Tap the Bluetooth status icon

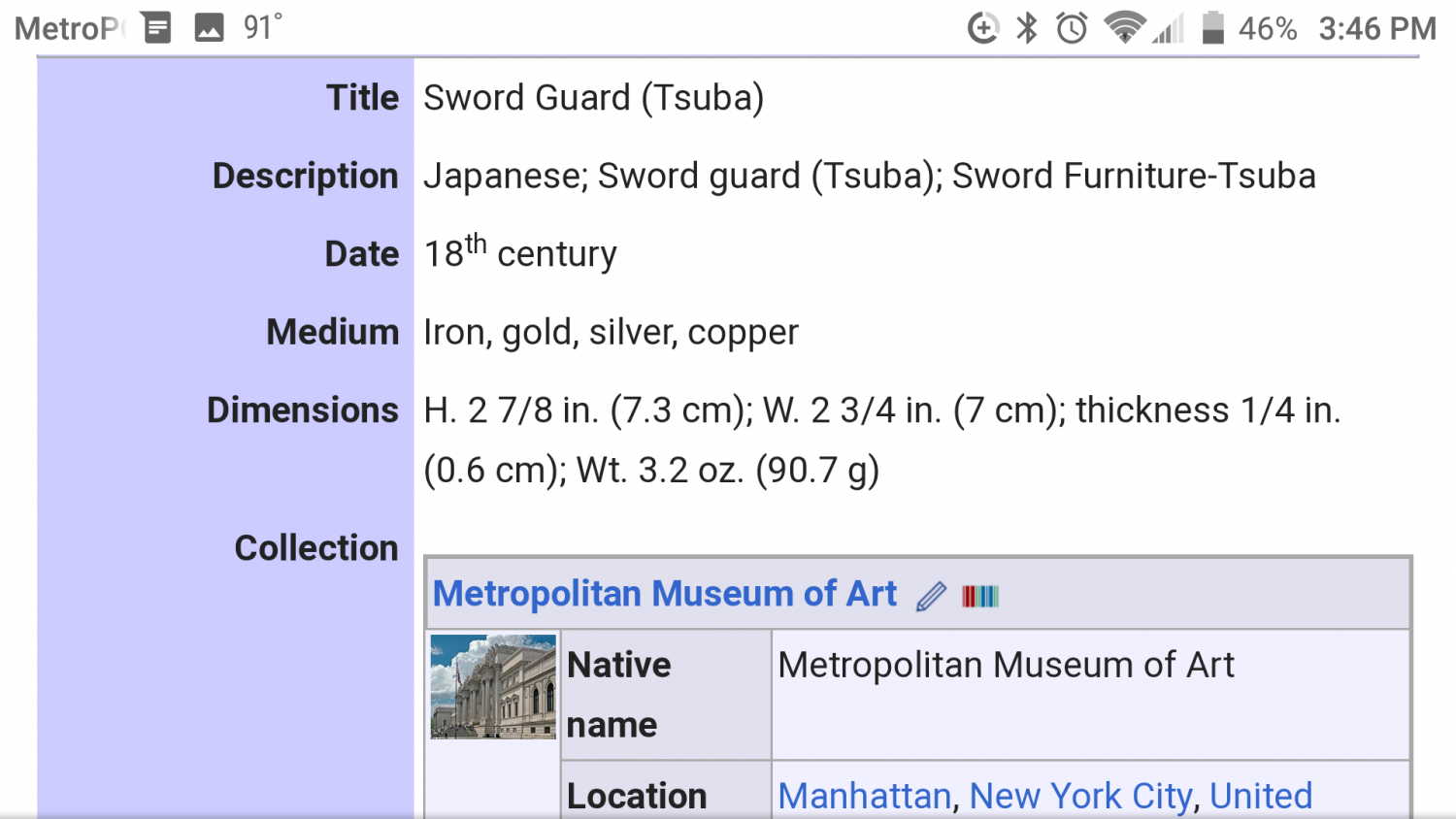click(x=1027, y=28)
